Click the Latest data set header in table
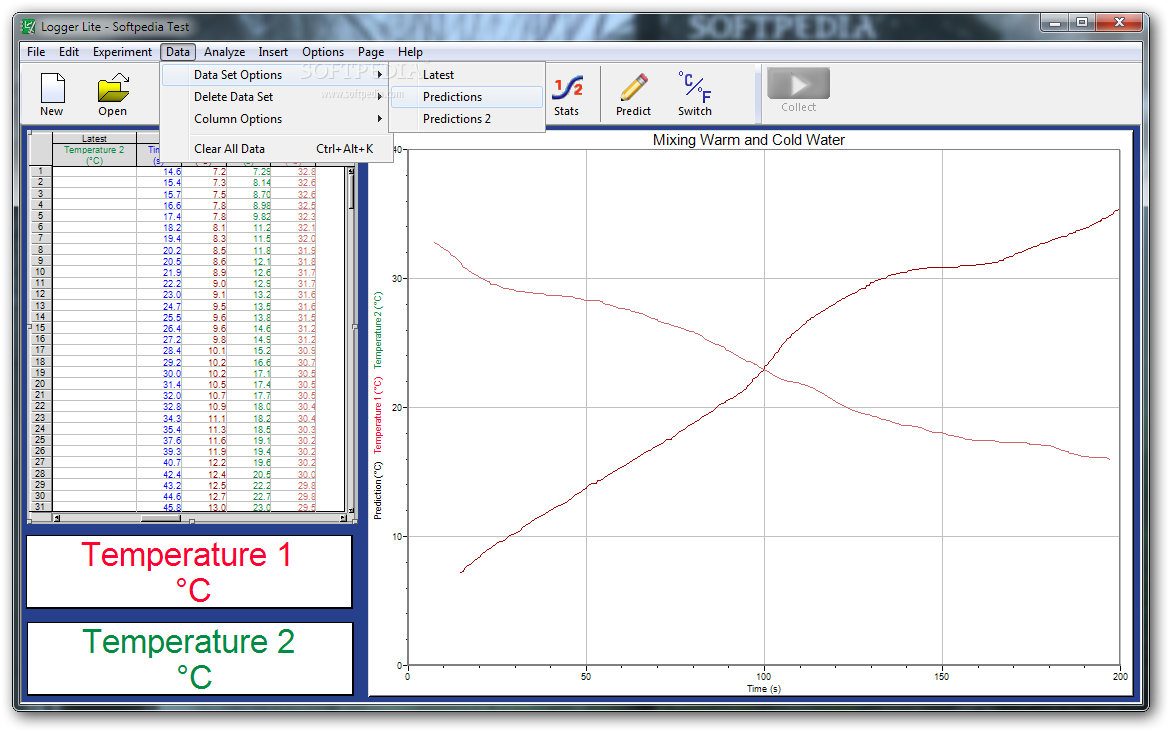This screenshot has height=732, width=1170. point(94,139)
